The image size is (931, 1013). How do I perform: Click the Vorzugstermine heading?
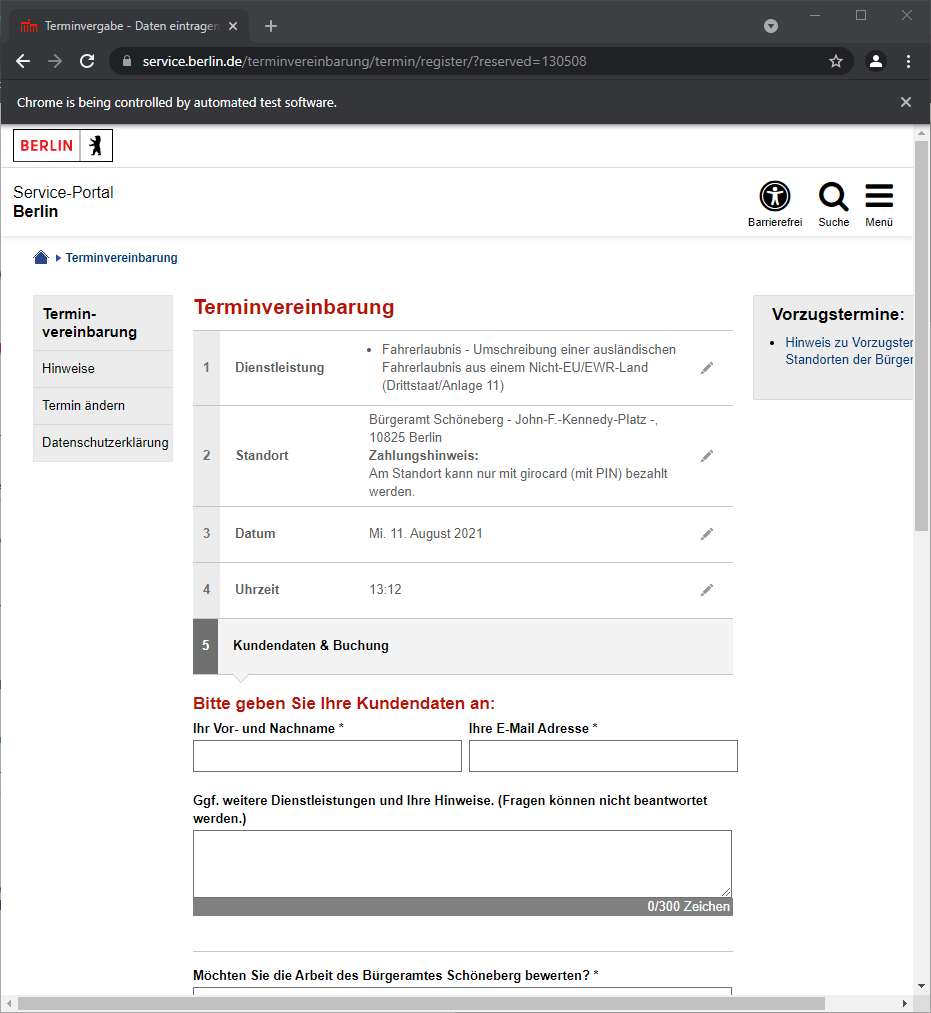838,315
